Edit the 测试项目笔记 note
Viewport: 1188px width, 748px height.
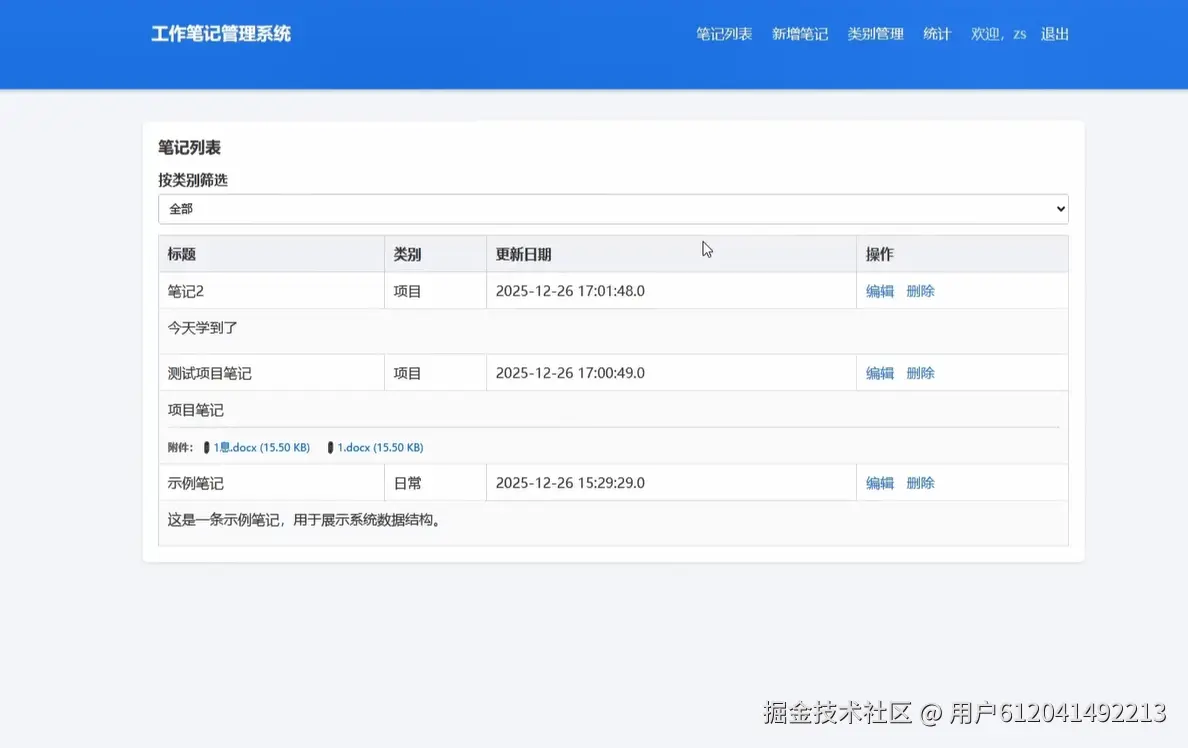tap(880, 373)
